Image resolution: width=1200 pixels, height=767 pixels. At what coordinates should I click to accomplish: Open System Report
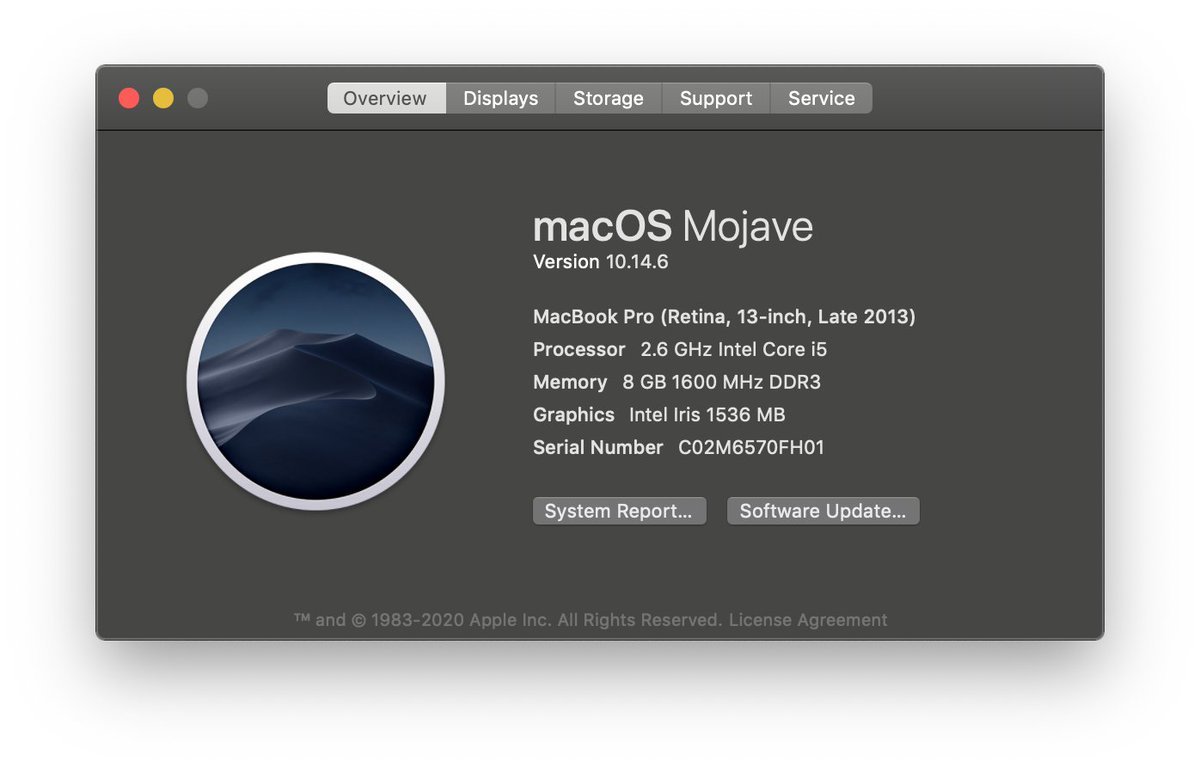tap(619, 511)
